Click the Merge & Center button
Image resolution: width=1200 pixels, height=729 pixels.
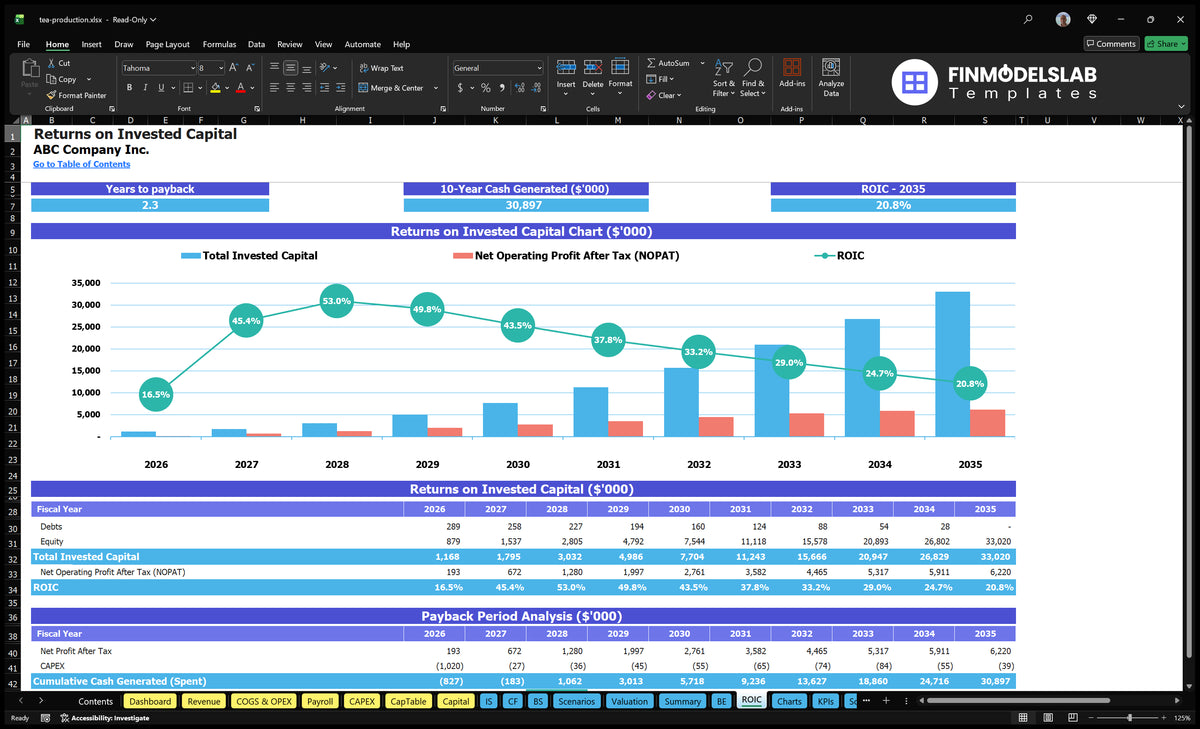point(390,88)
